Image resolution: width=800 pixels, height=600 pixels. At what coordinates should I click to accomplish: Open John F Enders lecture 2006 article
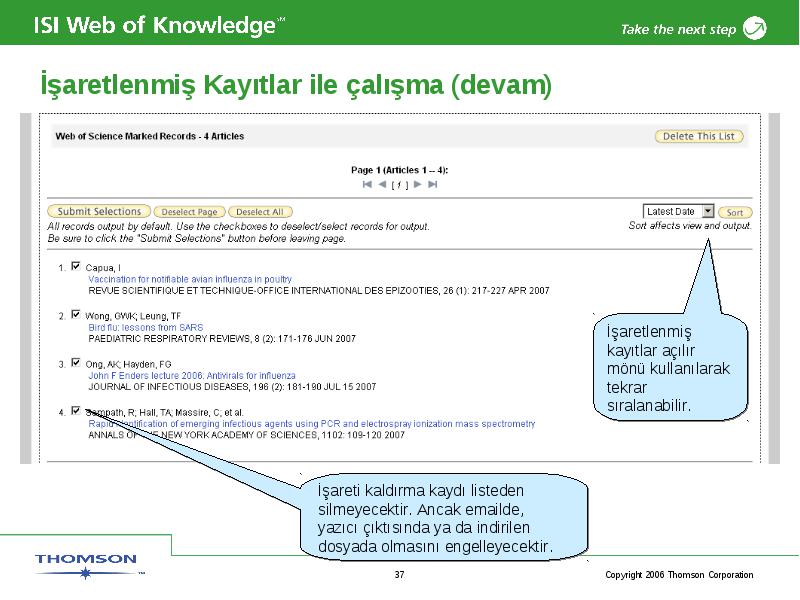point(192,376)
